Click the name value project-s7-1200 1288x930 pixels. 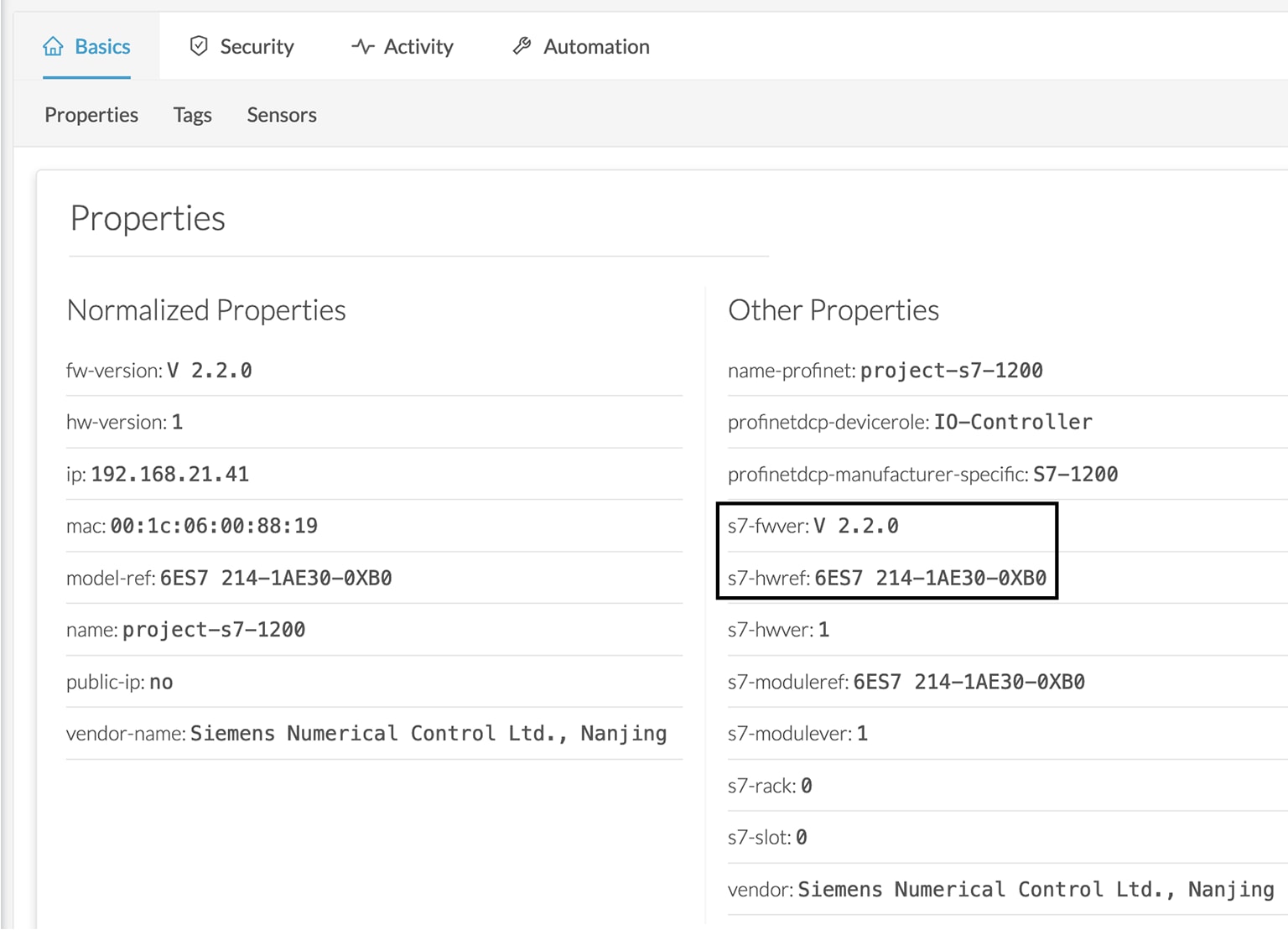(214, 630)
